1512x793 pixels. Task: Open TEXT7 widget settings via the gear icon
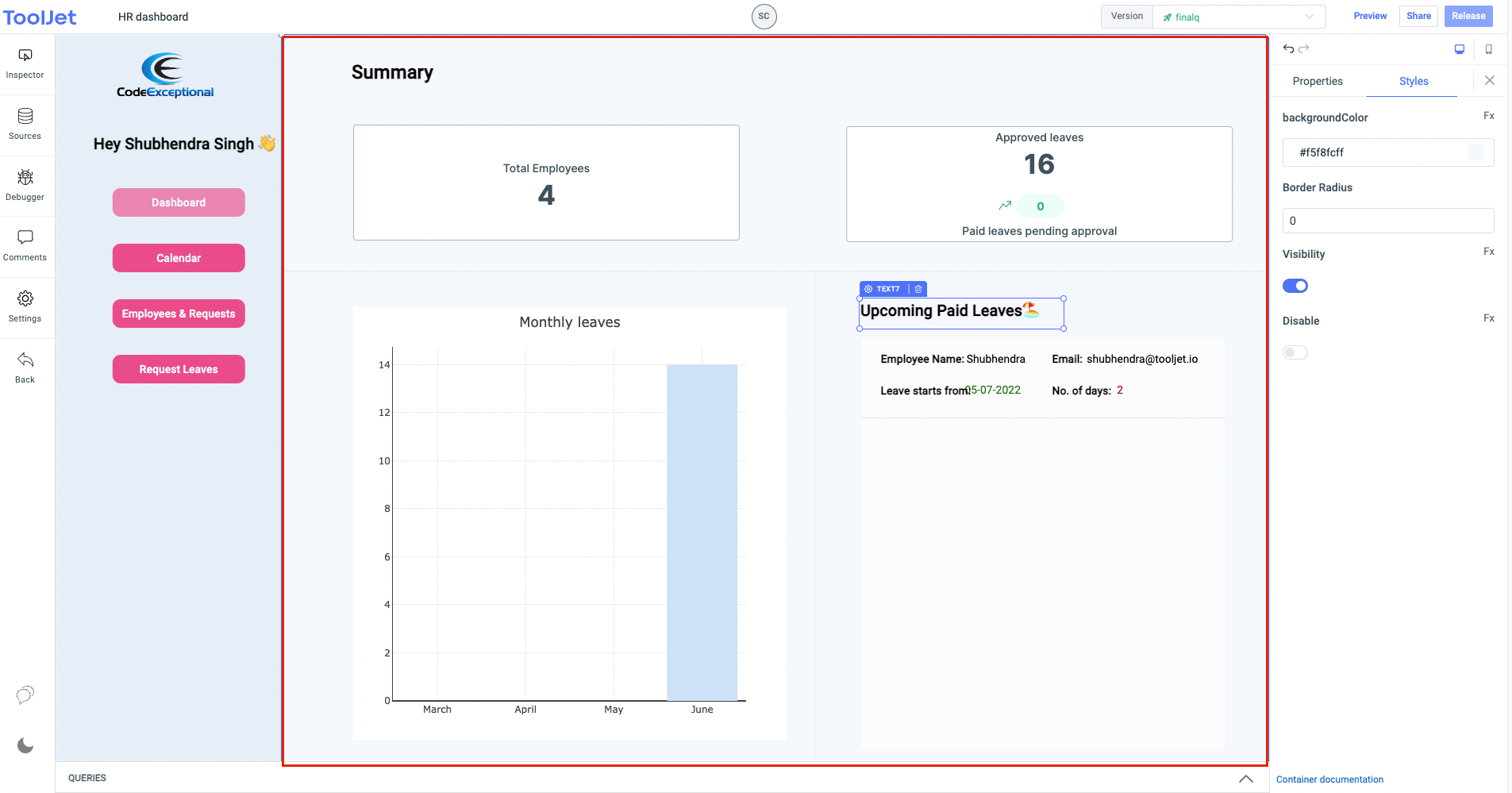pyautogui.click(x=868, y=289)
